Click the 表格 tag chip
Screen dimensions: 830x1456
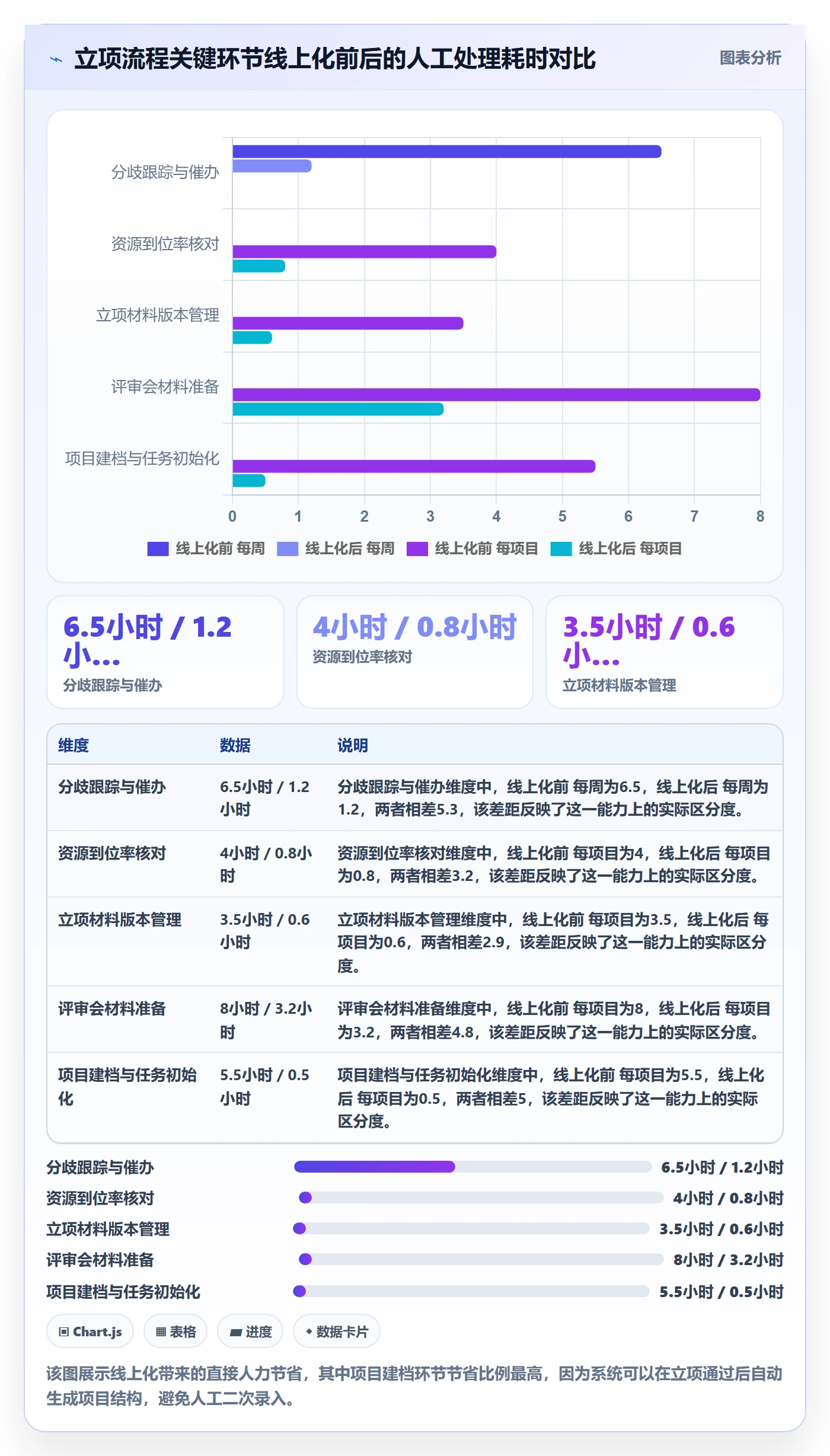[x=175, y=1332]
